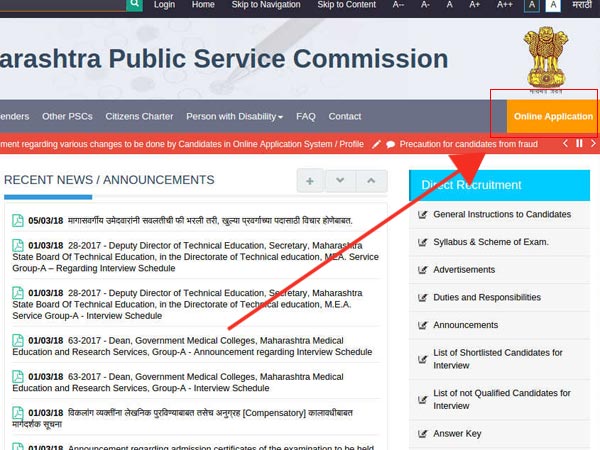Expand Person with Disability dropdown
The width and height of the screenshot is (600, 450).
coord(235,116)
